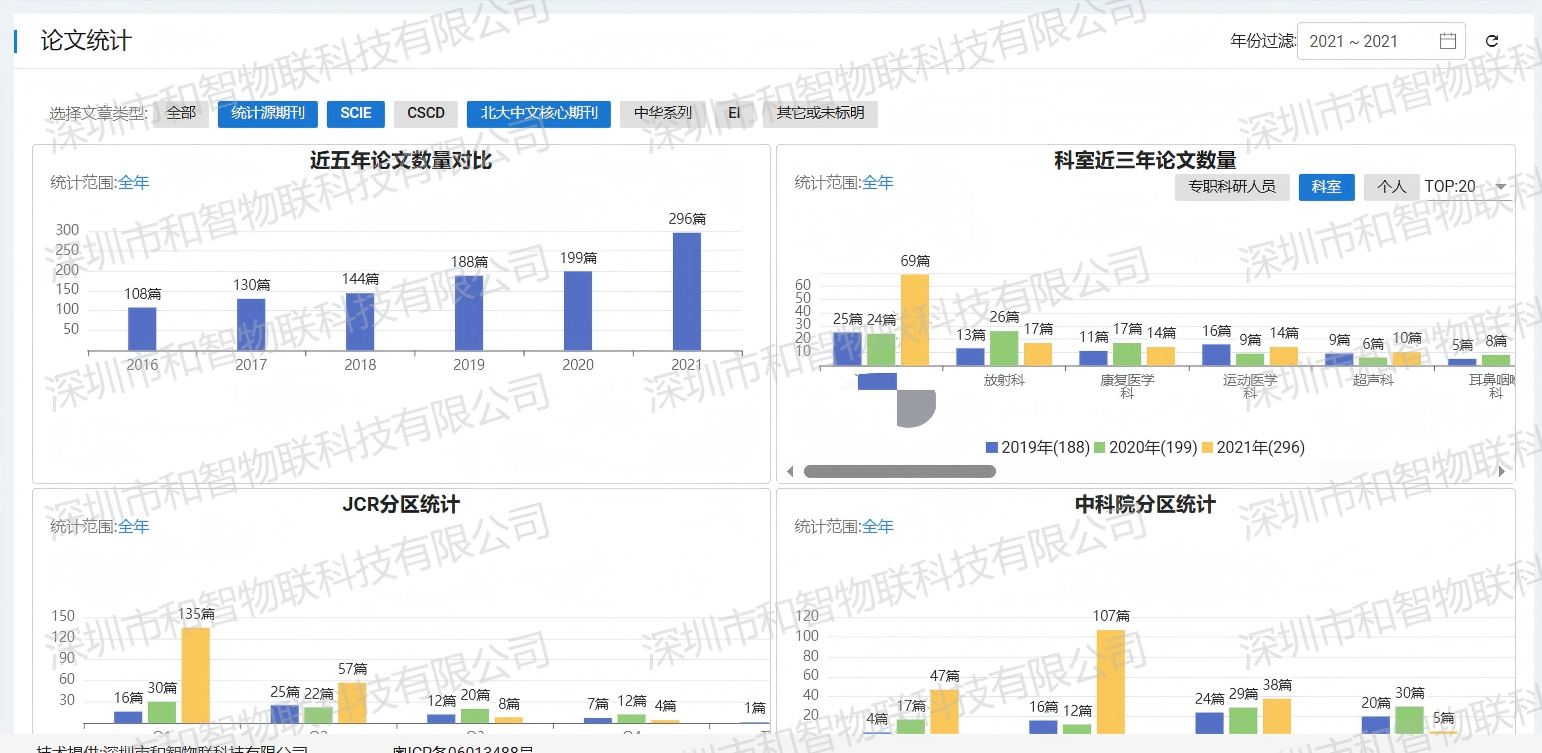Switch to the 个人 view

tap(1392, 187)
